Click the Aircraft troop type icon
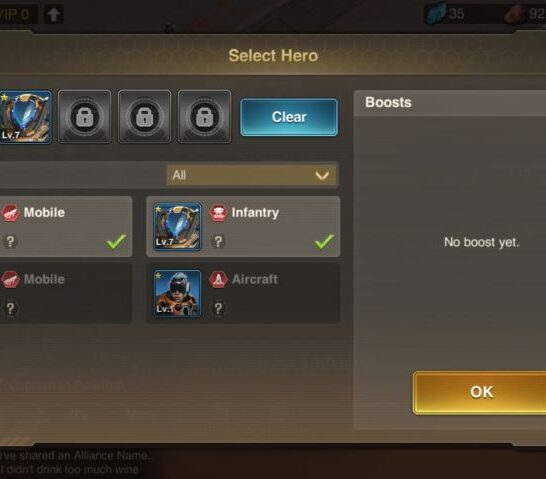The width and height of the screenshot is (546, 479). coord(218,280)
